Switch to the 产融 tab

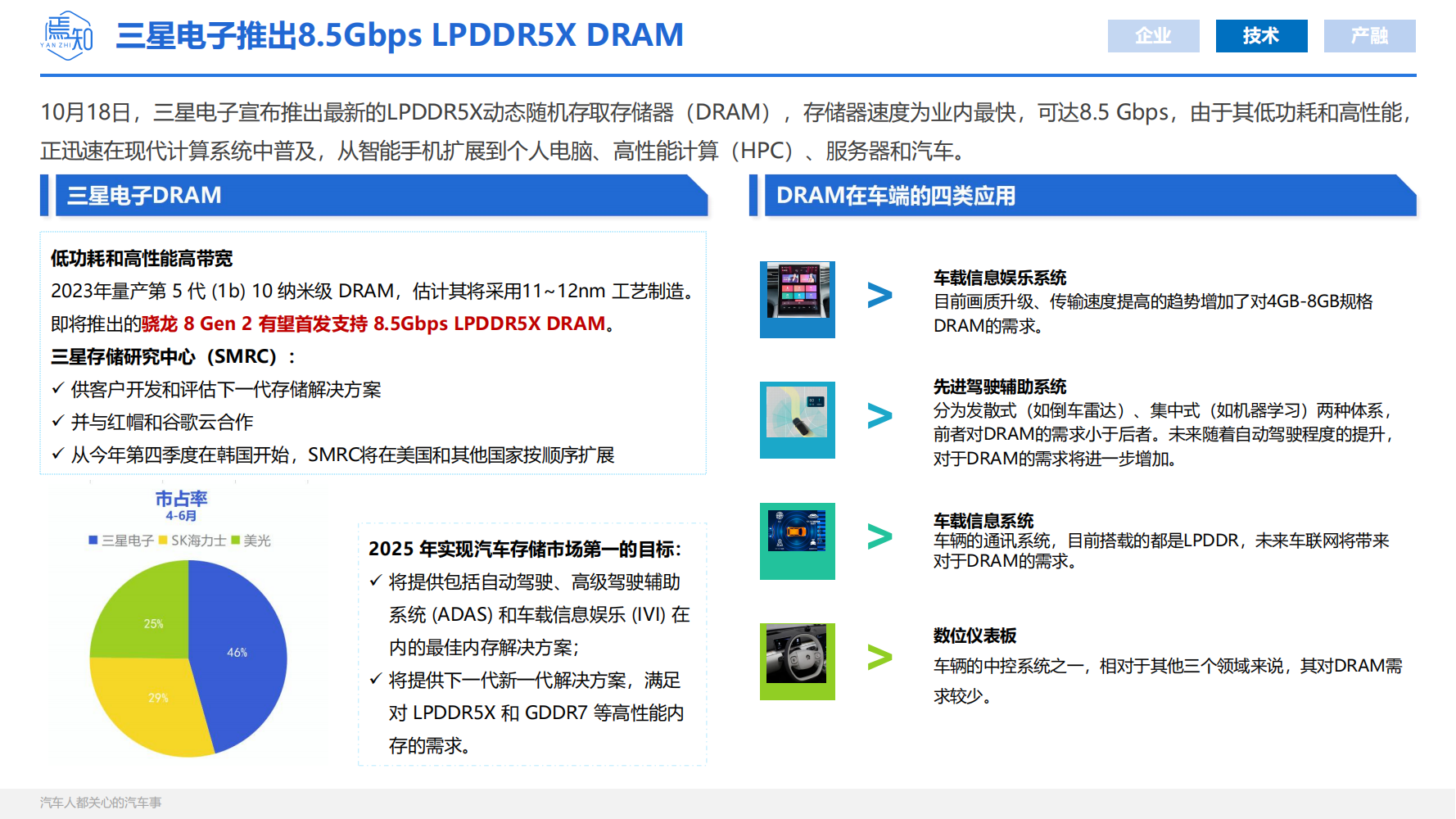(x=1369, y=36)
